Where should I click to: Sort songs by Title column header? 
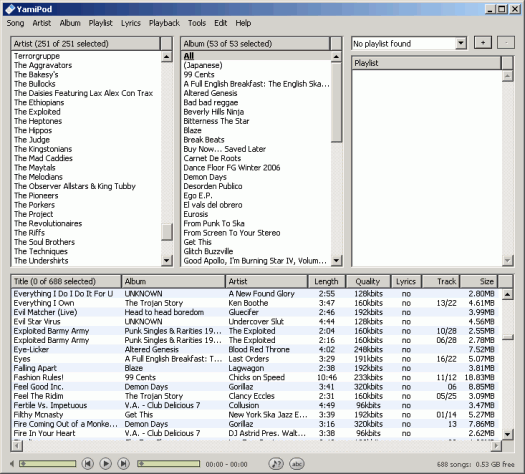click(x=66, y=281)
